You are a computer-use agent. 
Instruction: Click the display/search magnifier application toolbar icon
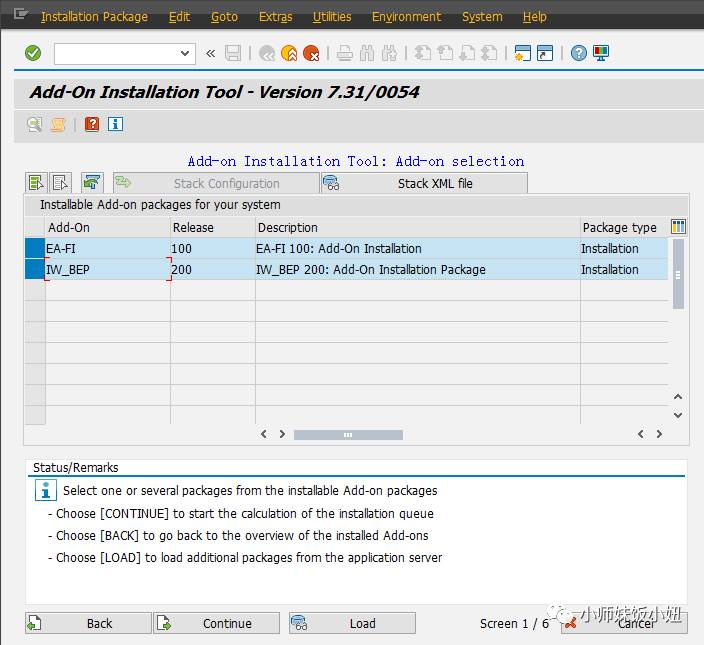click(x=35, y=124)
